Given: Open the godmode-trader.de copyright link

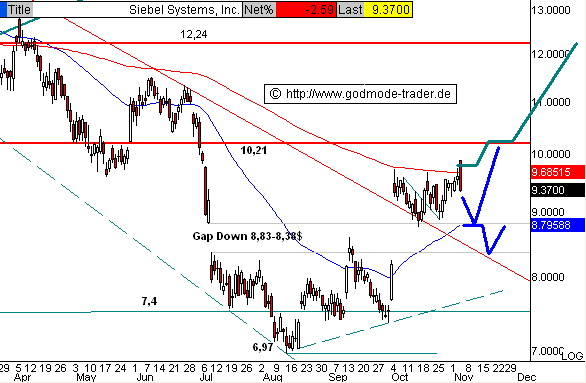Looking at the screenshot, I should pos(360,94).
